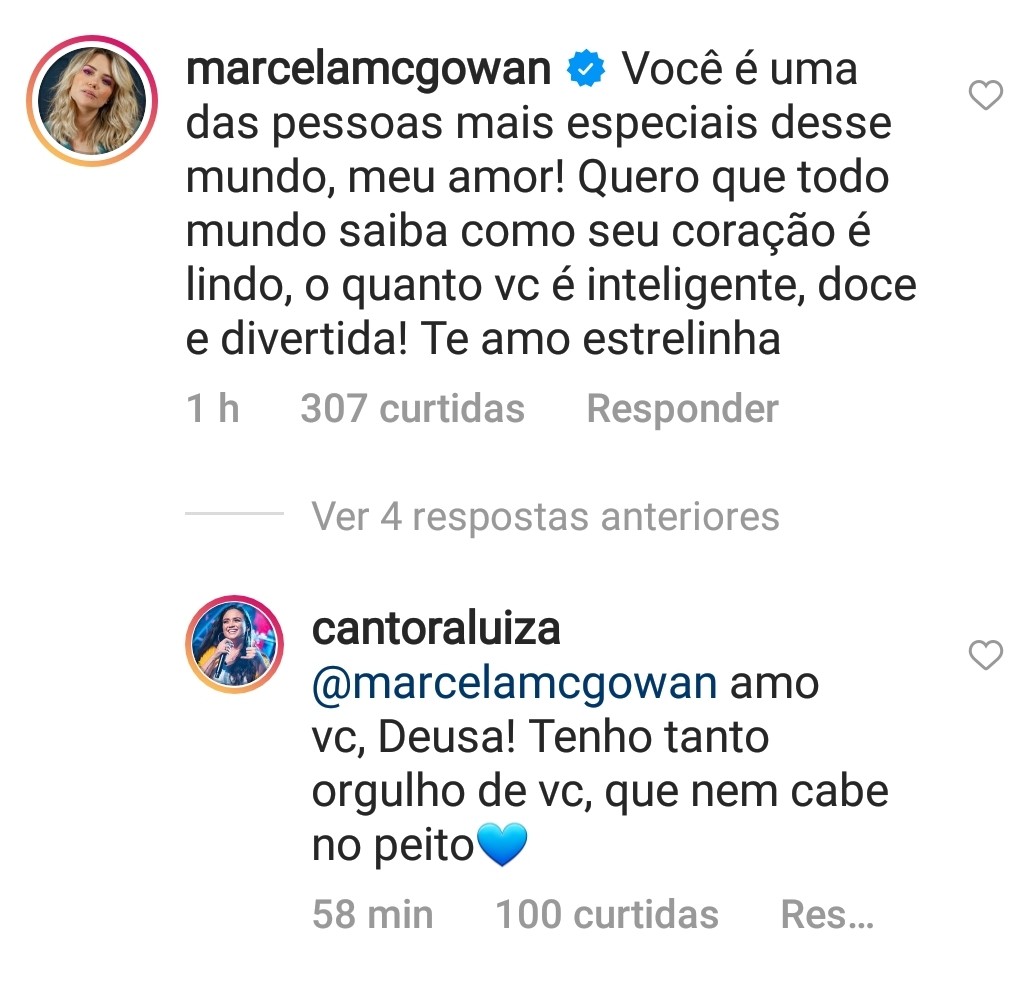Viewport: 1021px width, 982px height.
Task: Tap the '58 min' timestamp
Action: coord(372,914)
